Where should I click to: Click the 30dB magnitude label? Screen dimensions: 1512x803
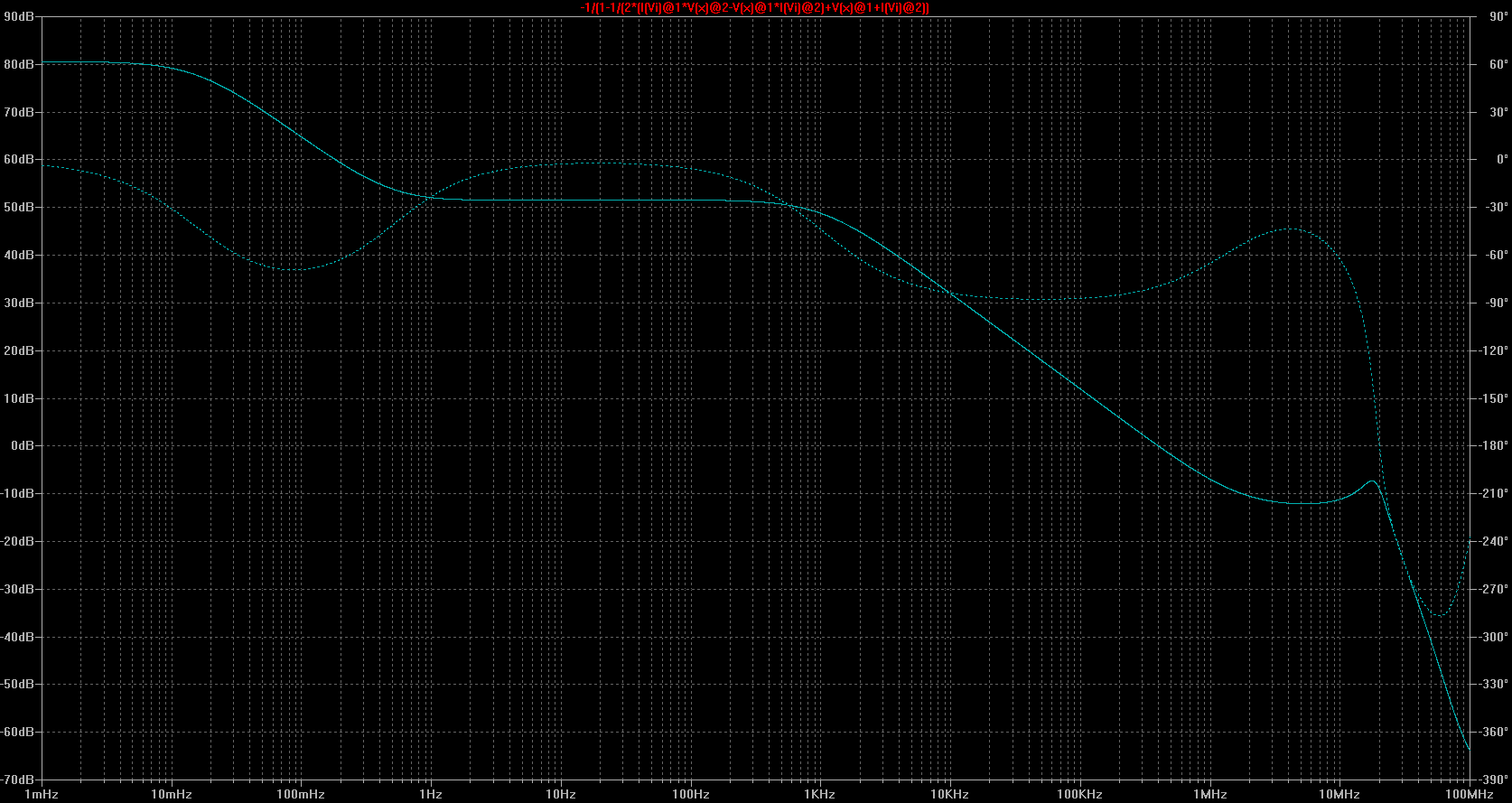point(18,303)
